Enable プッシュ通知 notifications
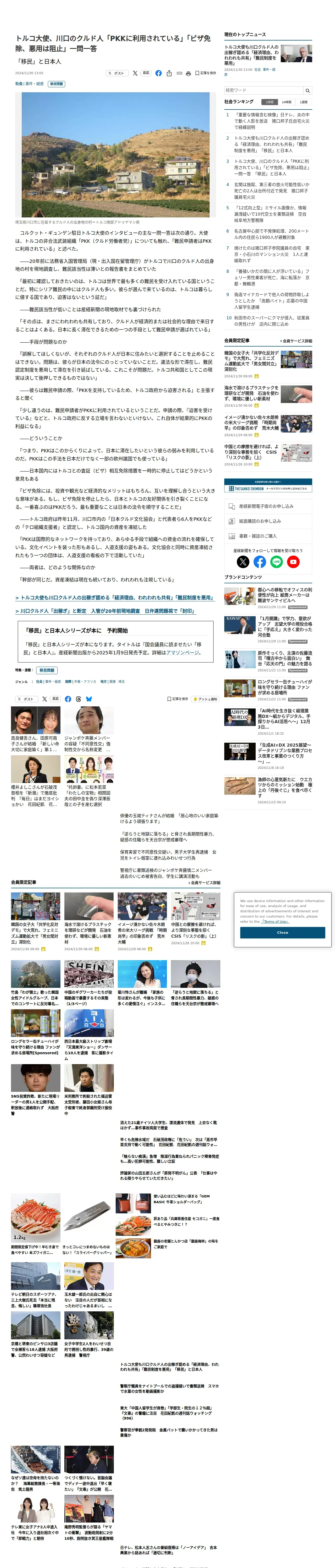 pos(205,699)
